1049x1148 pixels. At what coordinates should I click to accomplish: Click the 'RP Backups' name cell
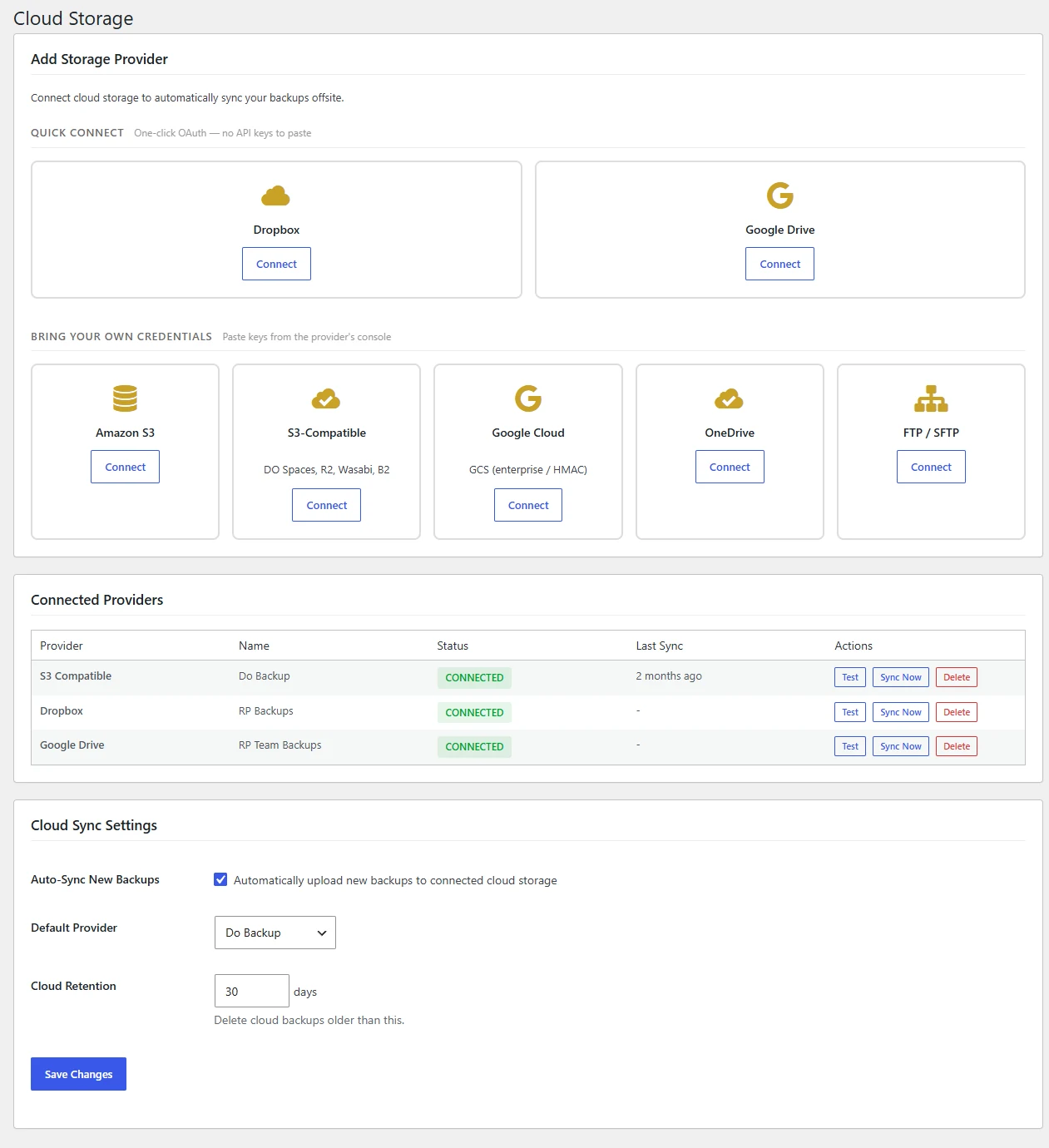point(266,710)
